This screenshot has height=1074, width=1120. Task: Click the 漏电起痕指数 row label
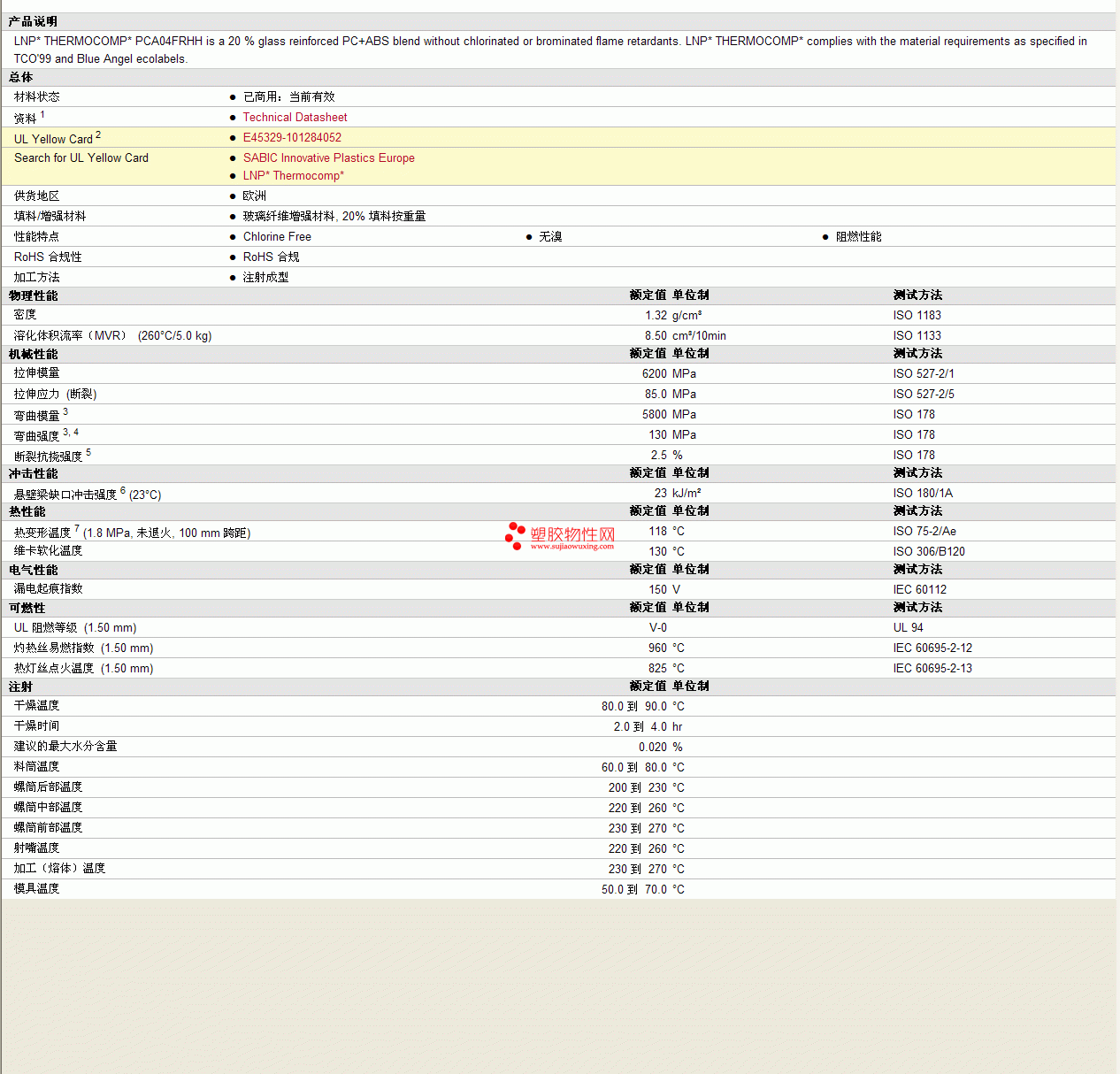coord(49,588)
